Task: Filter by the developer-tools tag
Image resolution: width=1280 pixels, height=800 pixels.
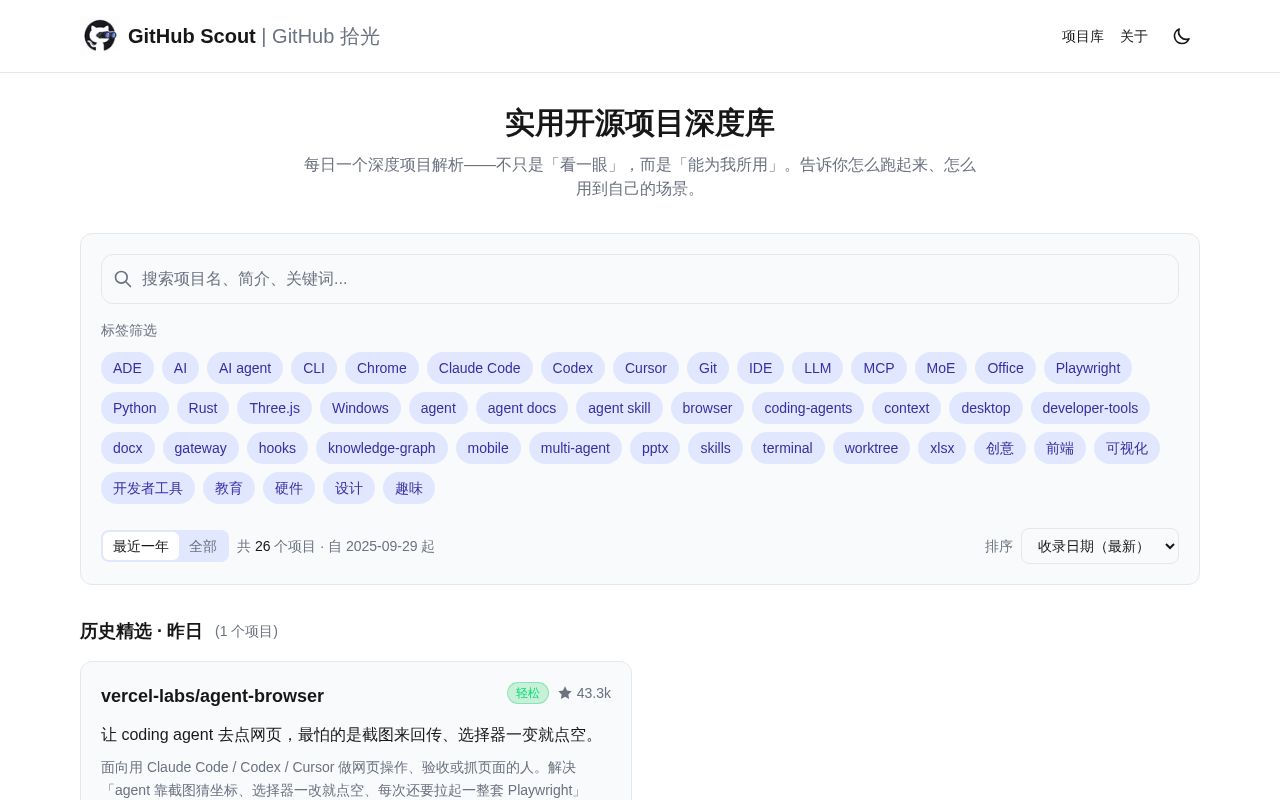Action: pyautogui.click(x=1090, y=408)
